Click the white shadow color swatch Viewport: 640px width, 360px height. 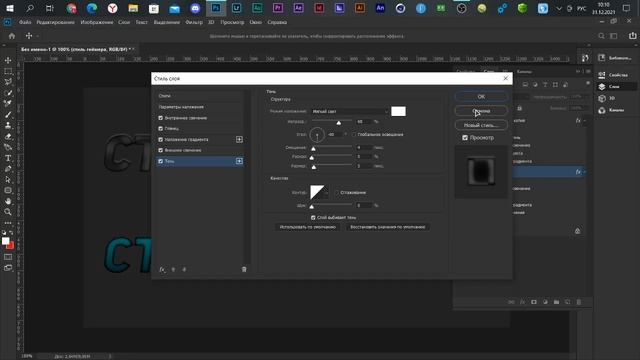(398, 111)
